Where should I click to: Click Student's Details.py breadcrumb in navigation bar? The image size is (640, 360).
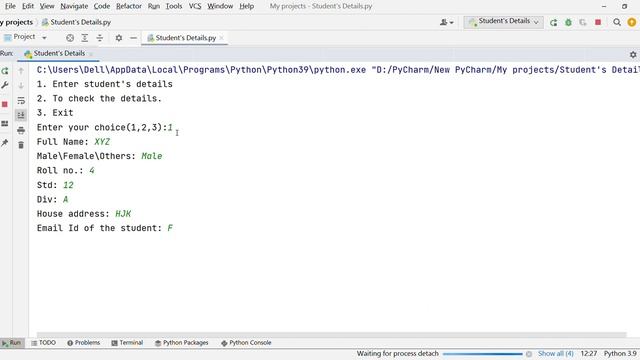(76, 22)
